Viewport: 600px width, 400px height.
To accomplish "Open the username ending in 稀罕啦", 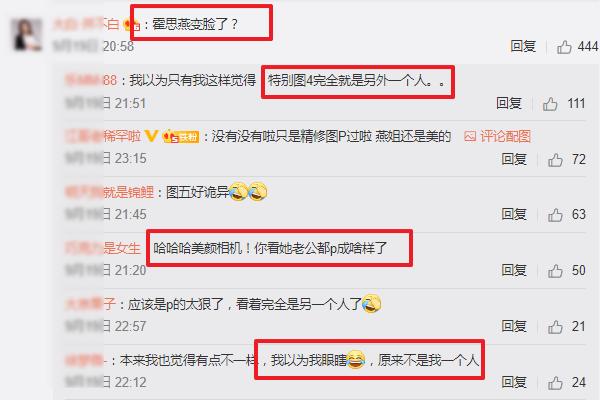I will (103, 136).
